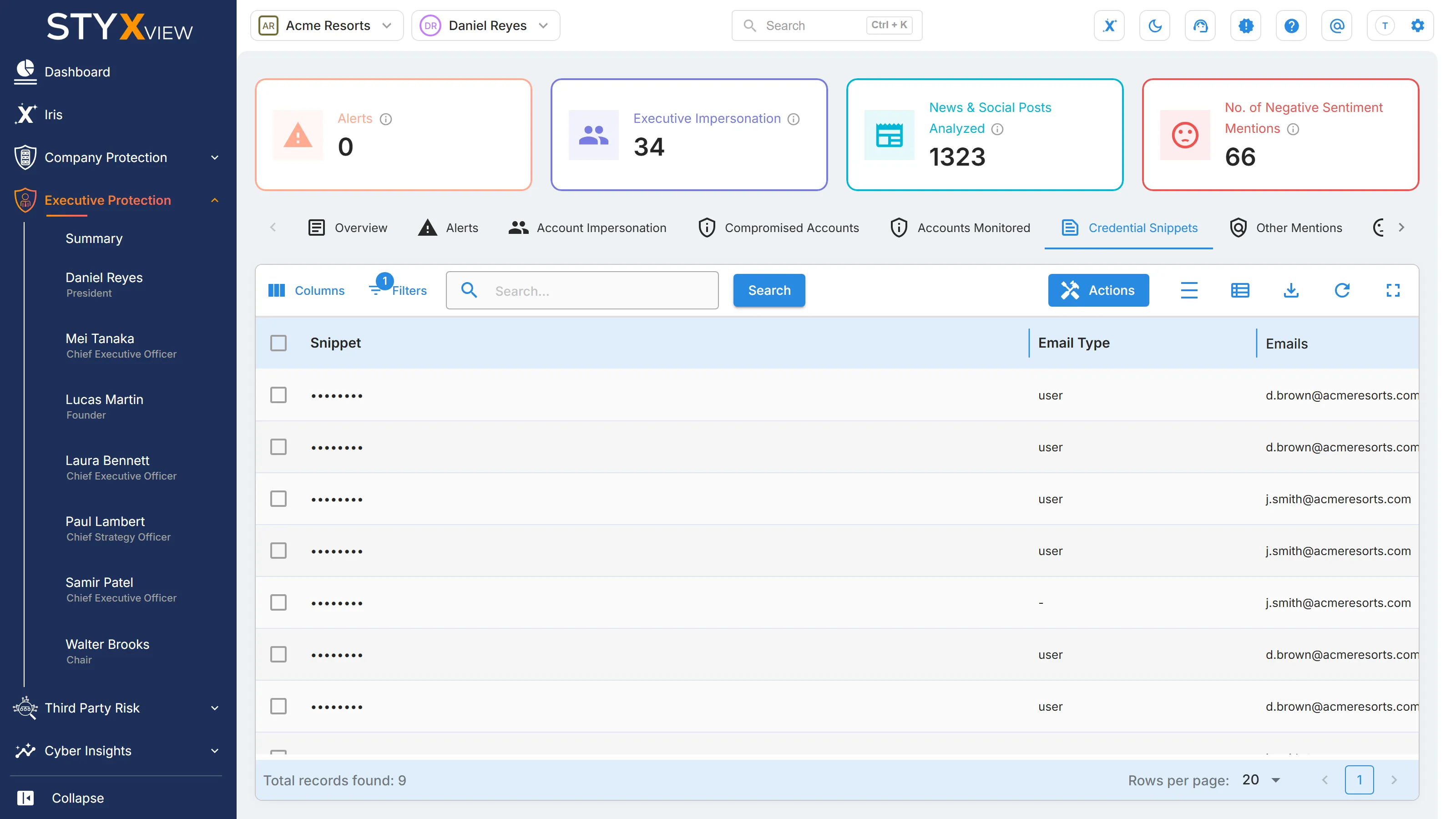Click the table Search... input field

coord(582,291)
